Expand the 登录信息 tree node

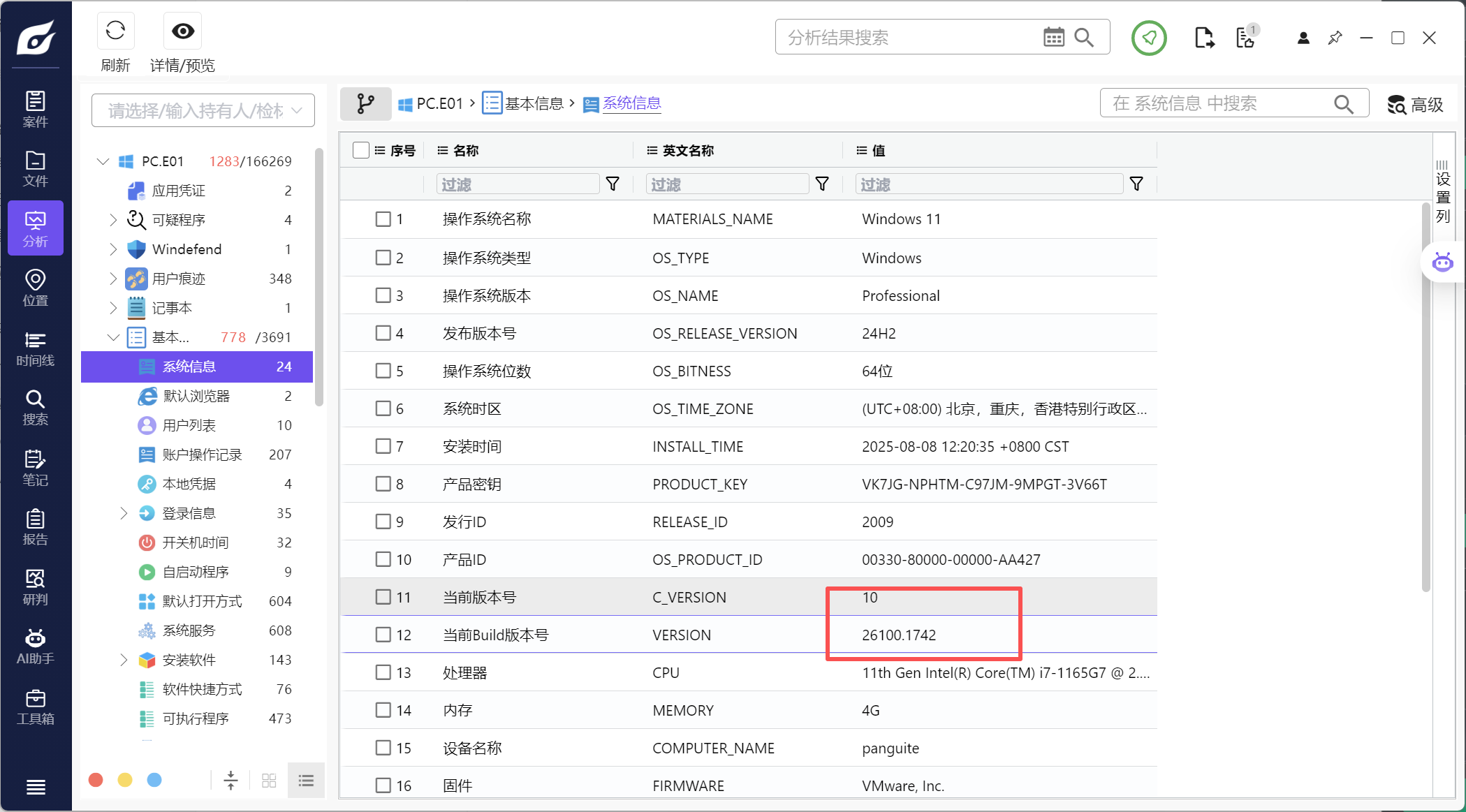pyautogui.click(x=124, y=513)
